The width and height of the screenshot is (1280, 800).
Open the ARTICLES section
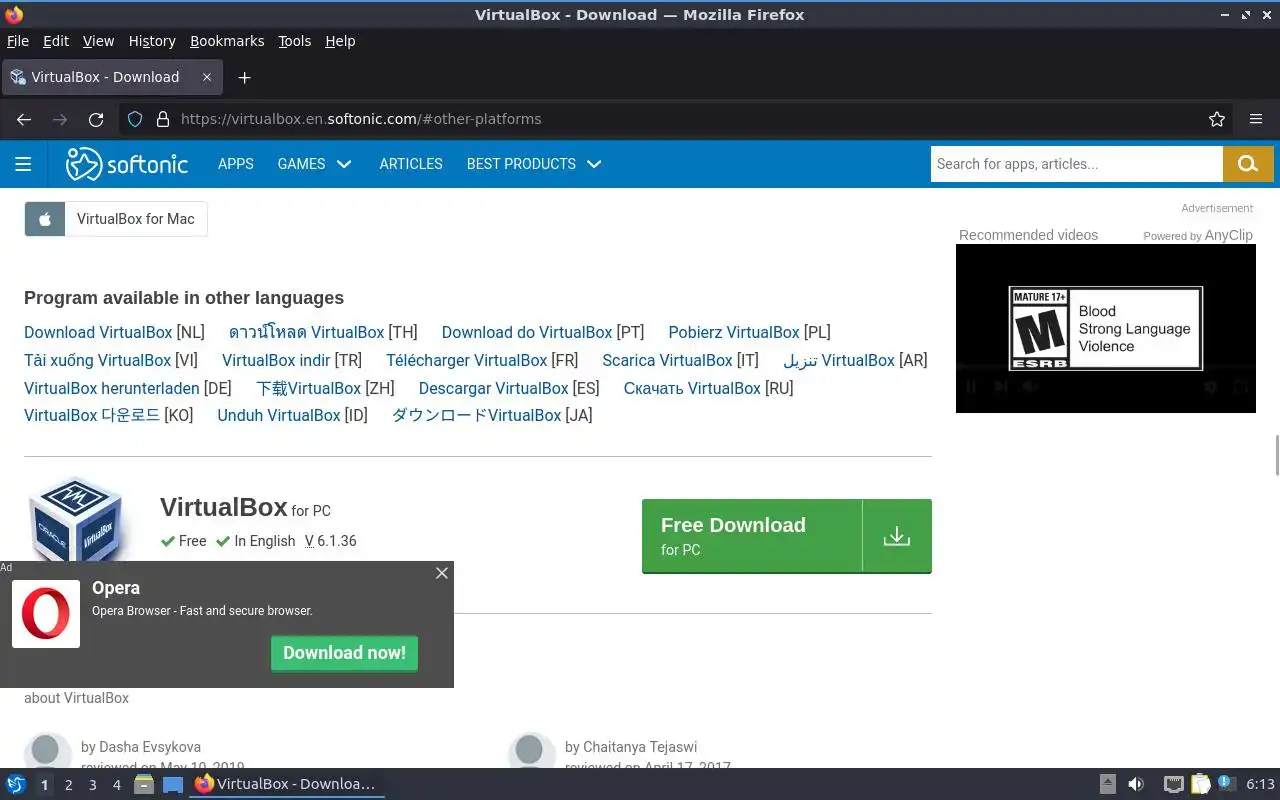coord(411,164)
